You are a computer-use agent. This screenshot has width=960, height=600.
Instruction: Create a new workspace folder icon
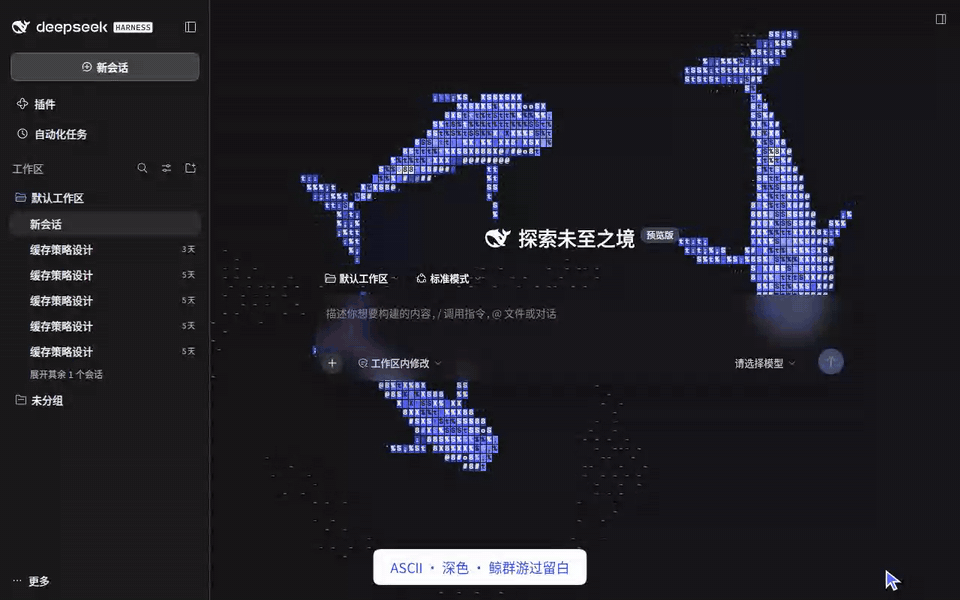point(190,168)
